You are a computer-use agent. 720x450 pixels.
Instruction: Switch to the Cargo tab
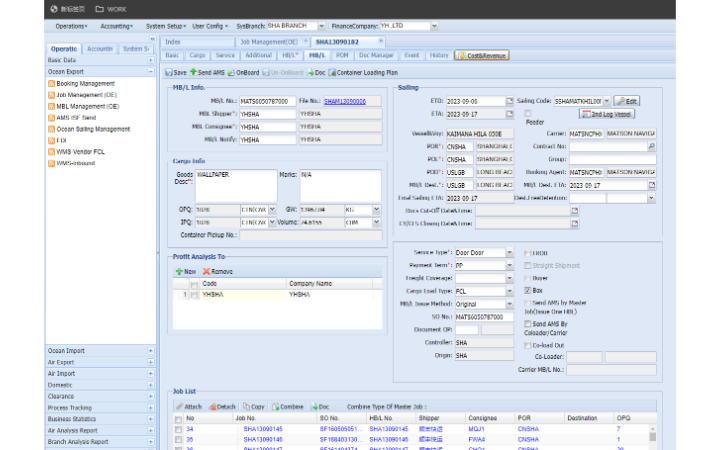[x=197, y=55]
